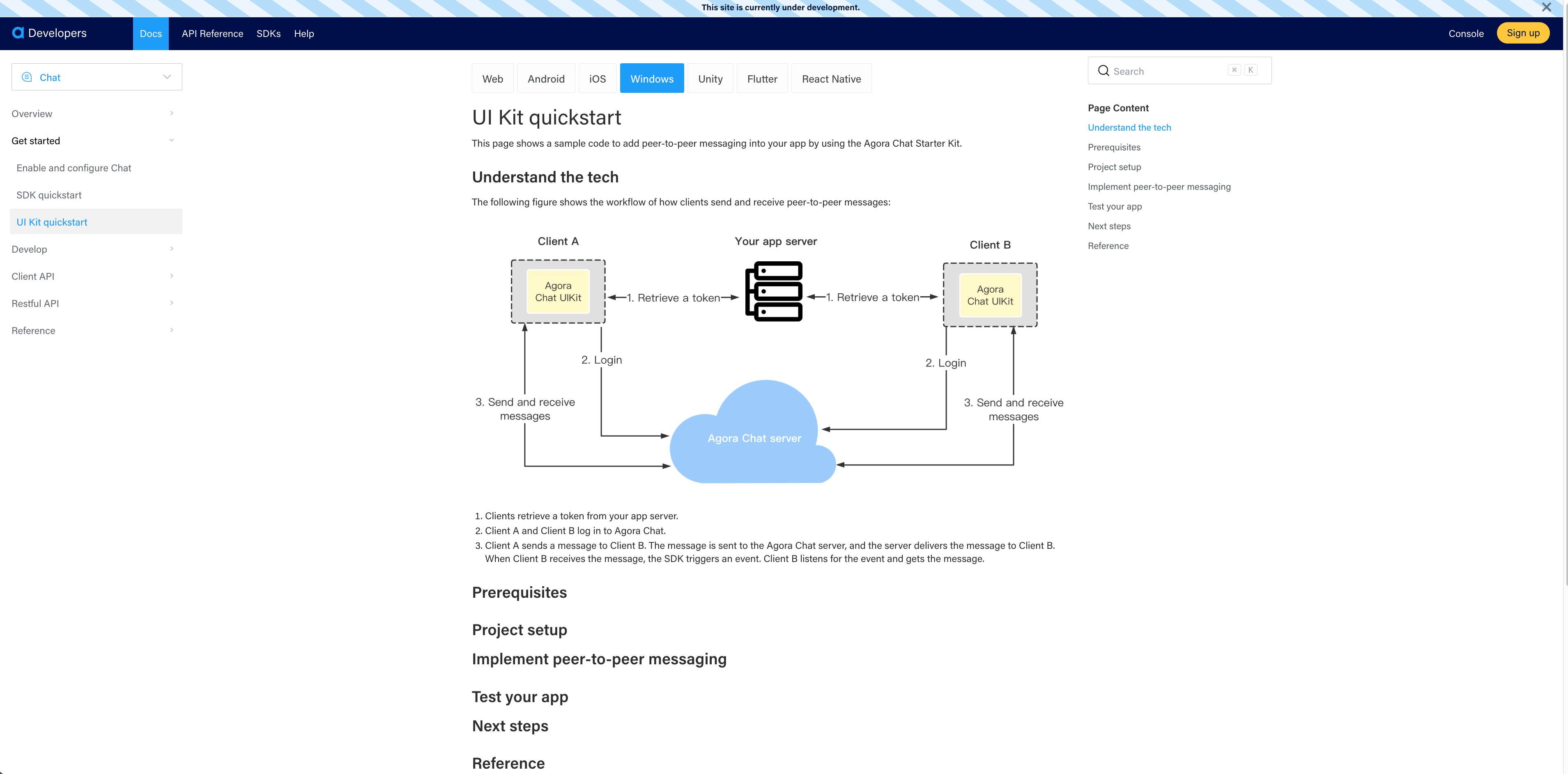
Task: Click Implement peer-to-peer messaging in Page Content
Action: tap(1159, 187)
